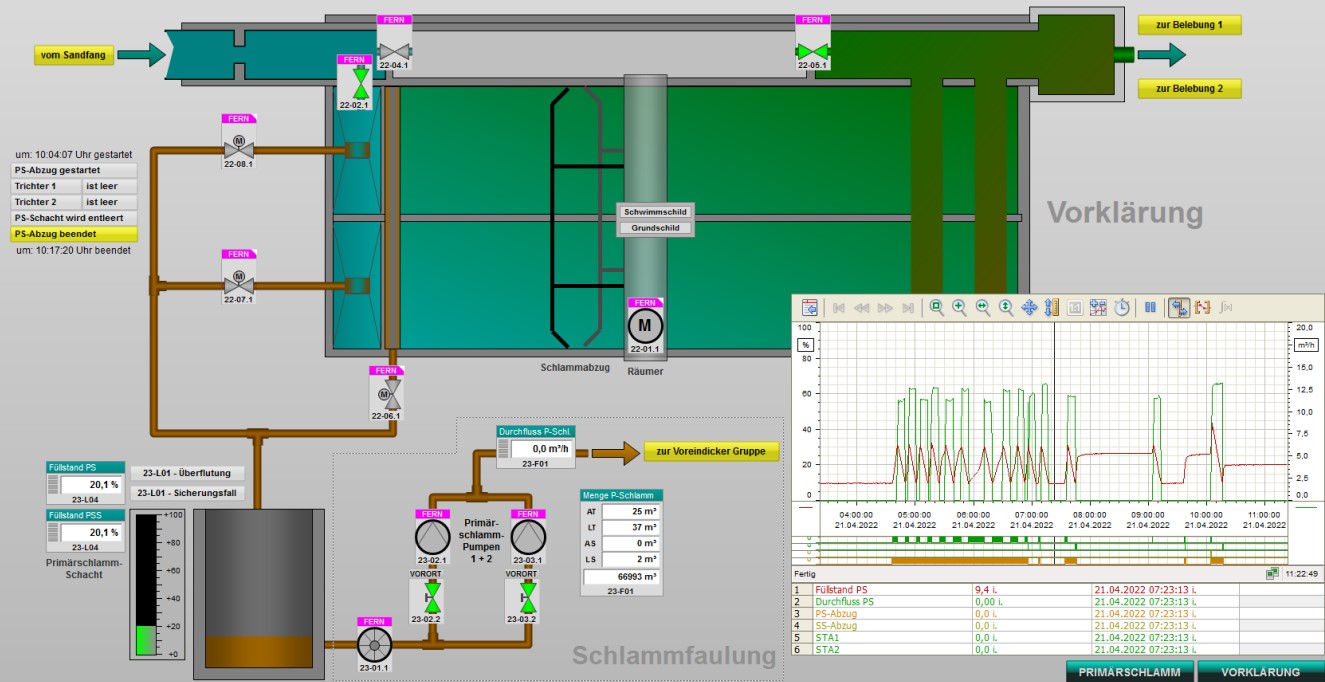Screen dimensions: 1325x682
Task: Click motor valve 22-08.1 symbol
Action: [239, 148]
